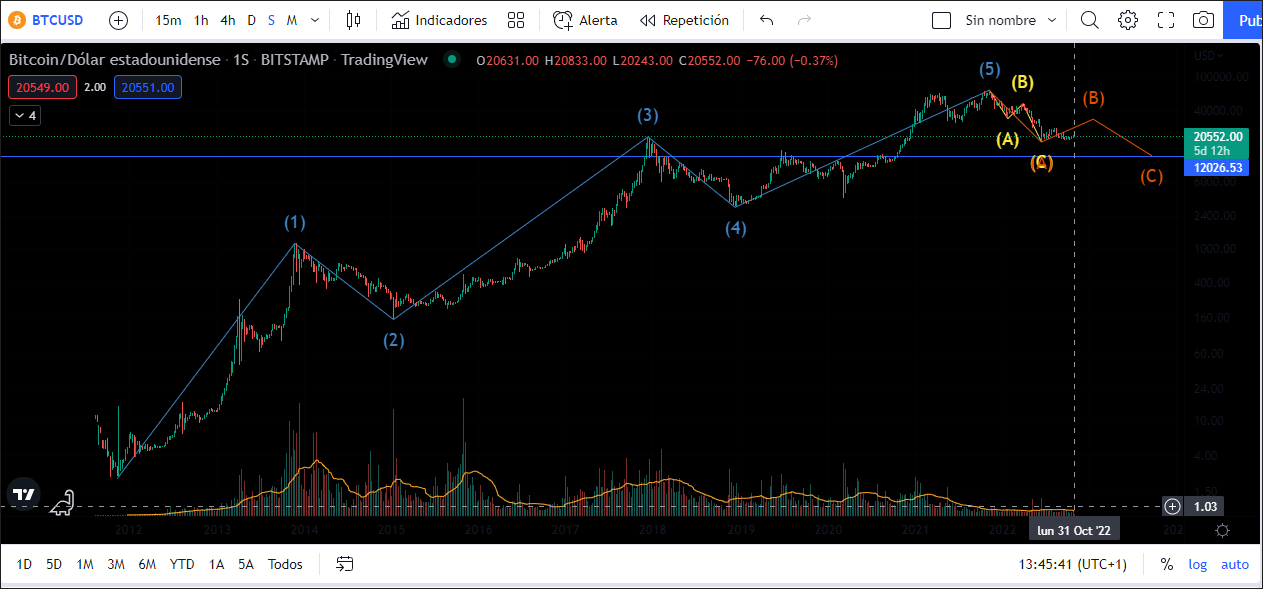Screen dimensions: 1263x589
Task: Open indicator templates grid icon
Action: tap(516, 20)
